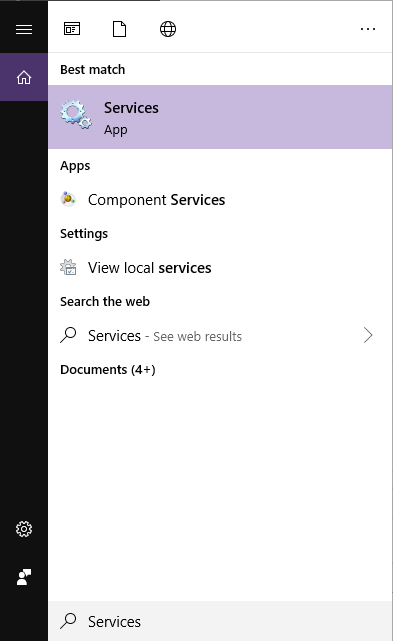Click the Services gears app icon

[76, 114]
